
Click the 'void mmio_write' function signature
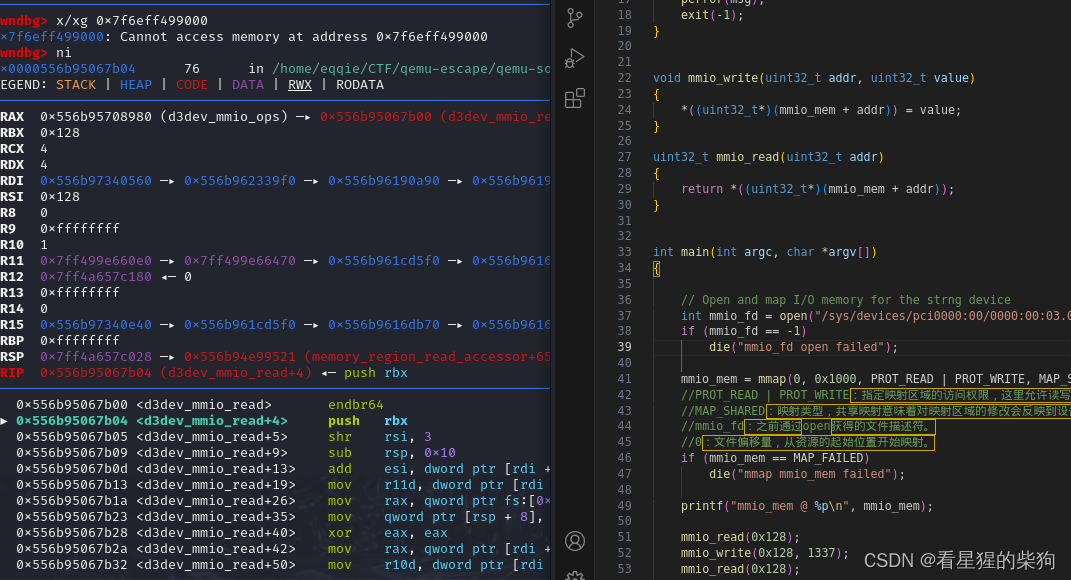pos(814,78)
